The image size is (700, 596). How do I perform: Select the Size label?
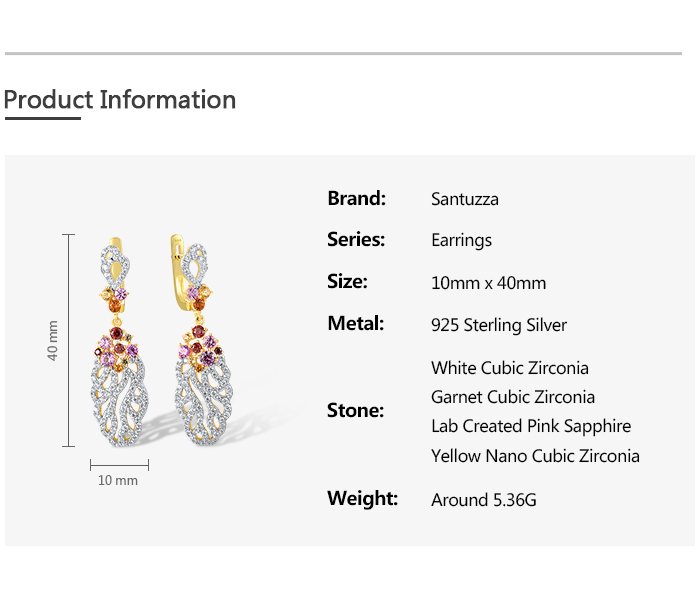point(347,282)
